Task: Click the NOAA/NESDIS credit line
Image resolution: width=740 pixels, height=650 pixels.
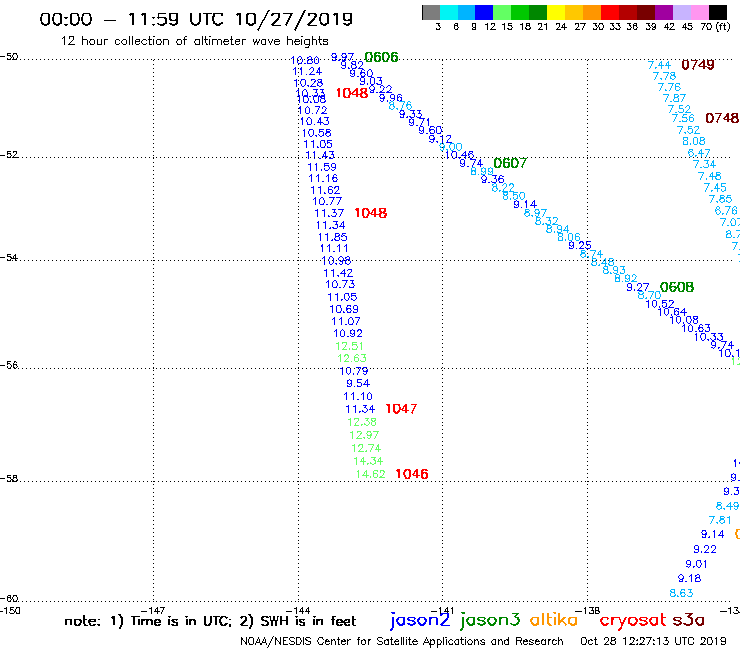Action: tap(402, 642)
